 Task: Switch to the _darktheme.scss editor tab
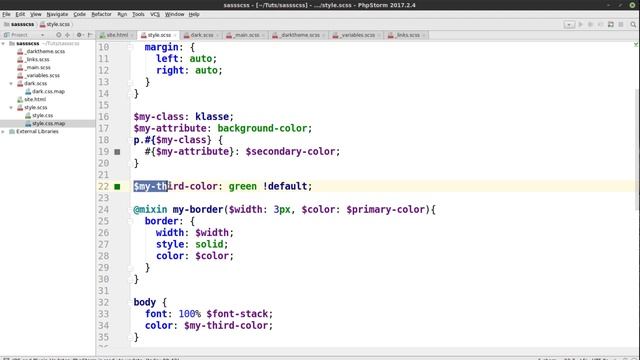pos(297,35)
